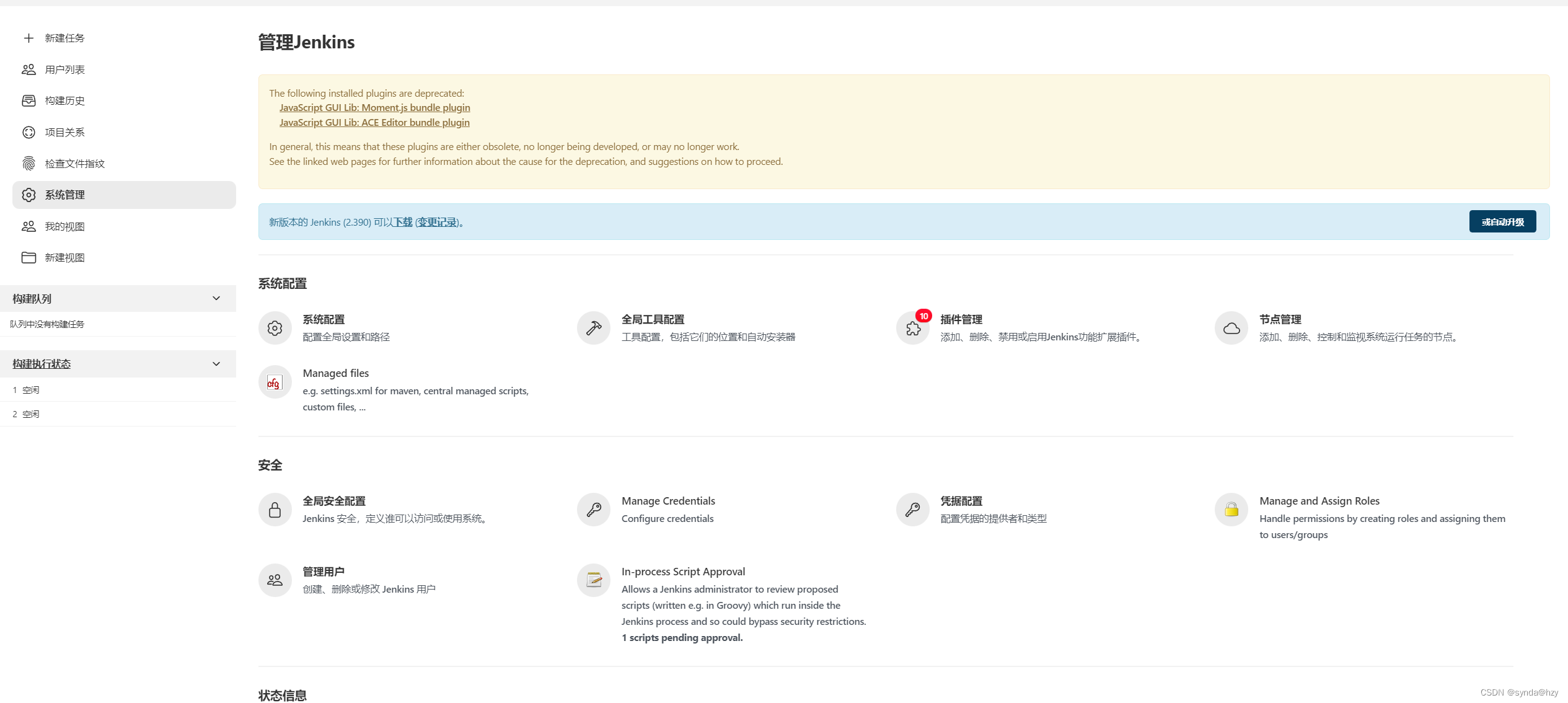
Task: Click the hammer icon of 全局工具配置
Action: click(594, 328)
